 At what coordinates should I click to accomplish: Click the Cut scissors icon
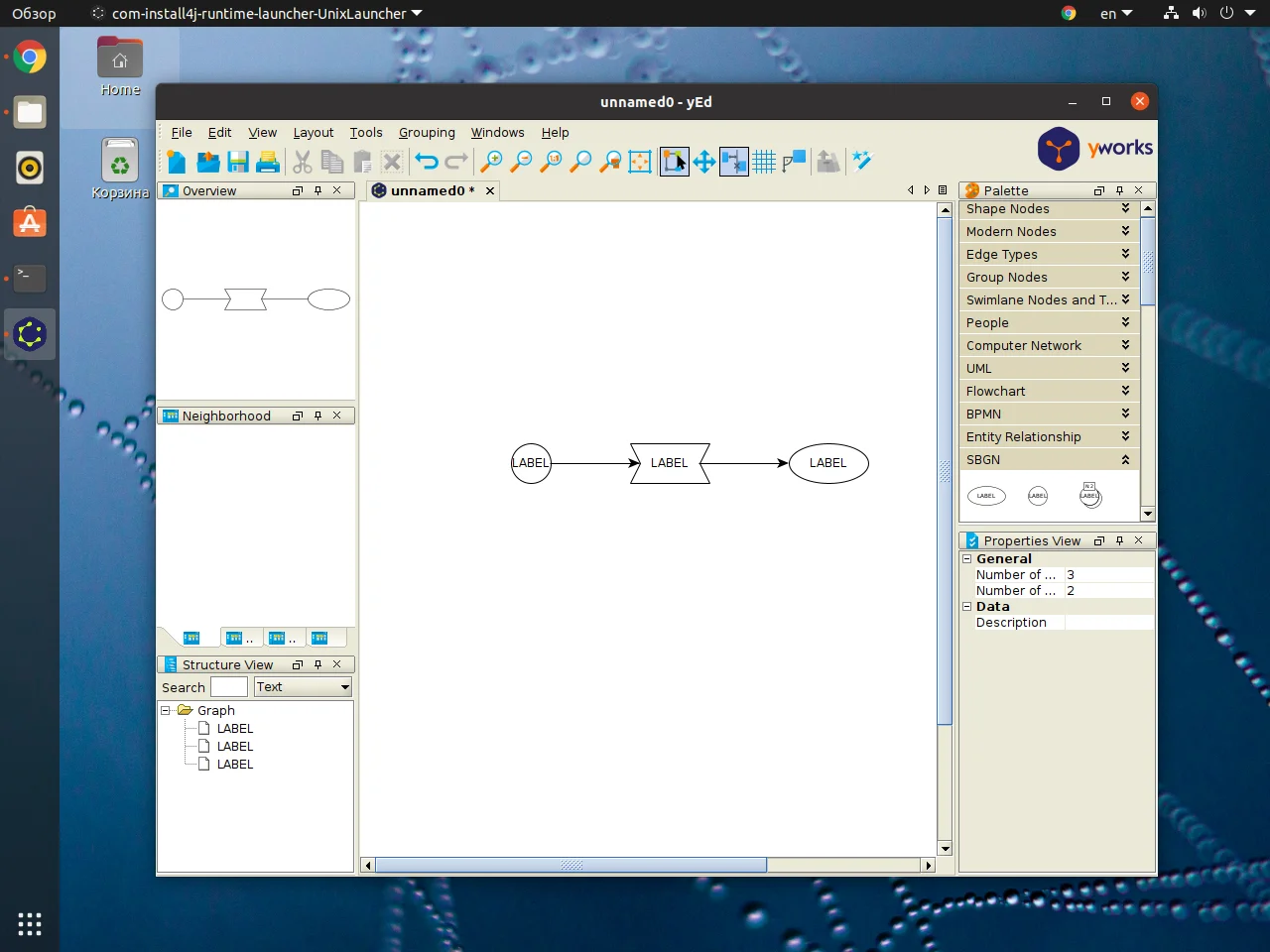[x=302, y=161]
